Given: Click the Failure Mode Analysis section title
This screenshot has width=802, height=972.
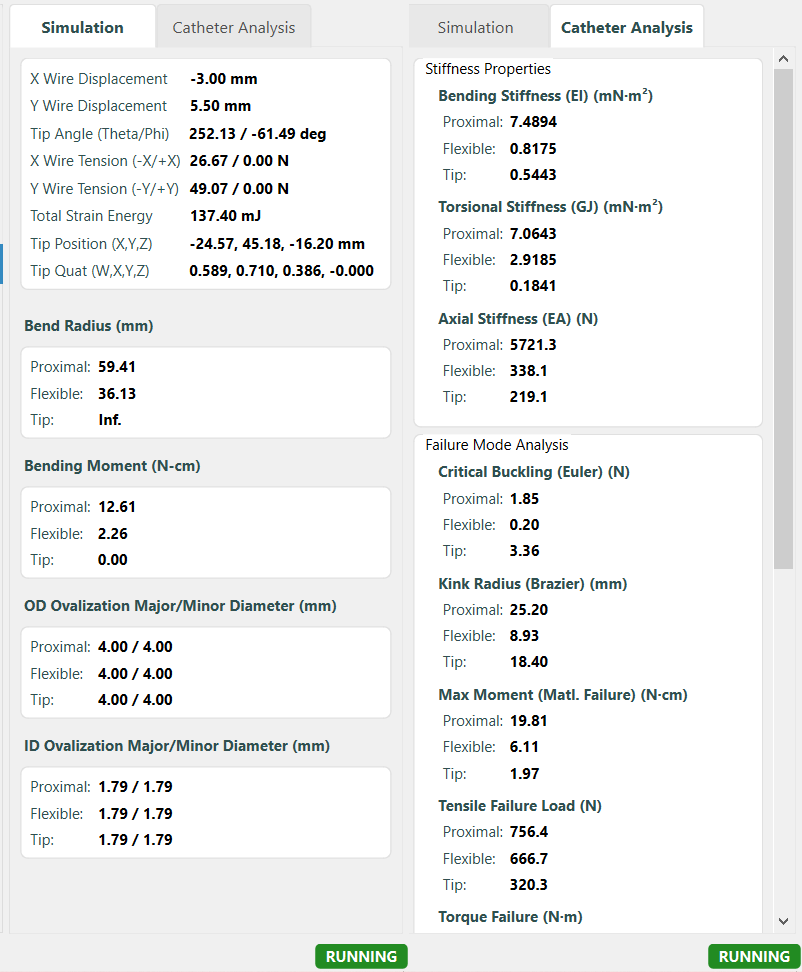Looking at the screenshot, I should [496, 445].
